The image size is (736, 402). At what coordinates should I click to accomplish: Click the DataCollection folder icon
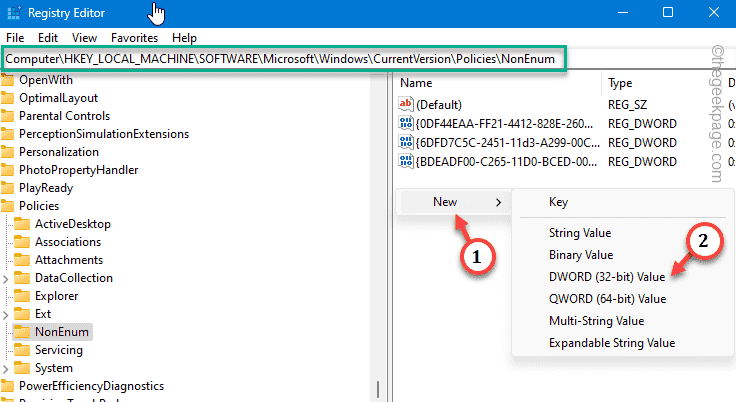point(22,278)
